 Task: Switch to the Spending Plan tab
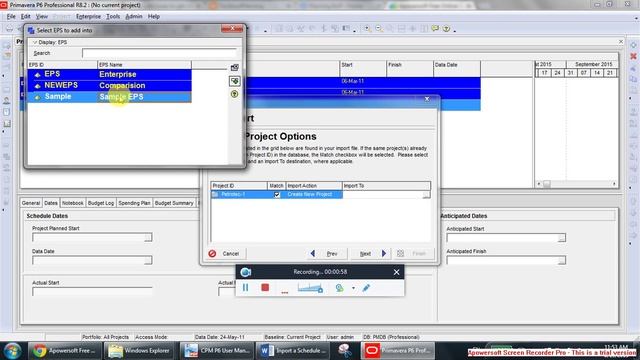pos(134,203)
